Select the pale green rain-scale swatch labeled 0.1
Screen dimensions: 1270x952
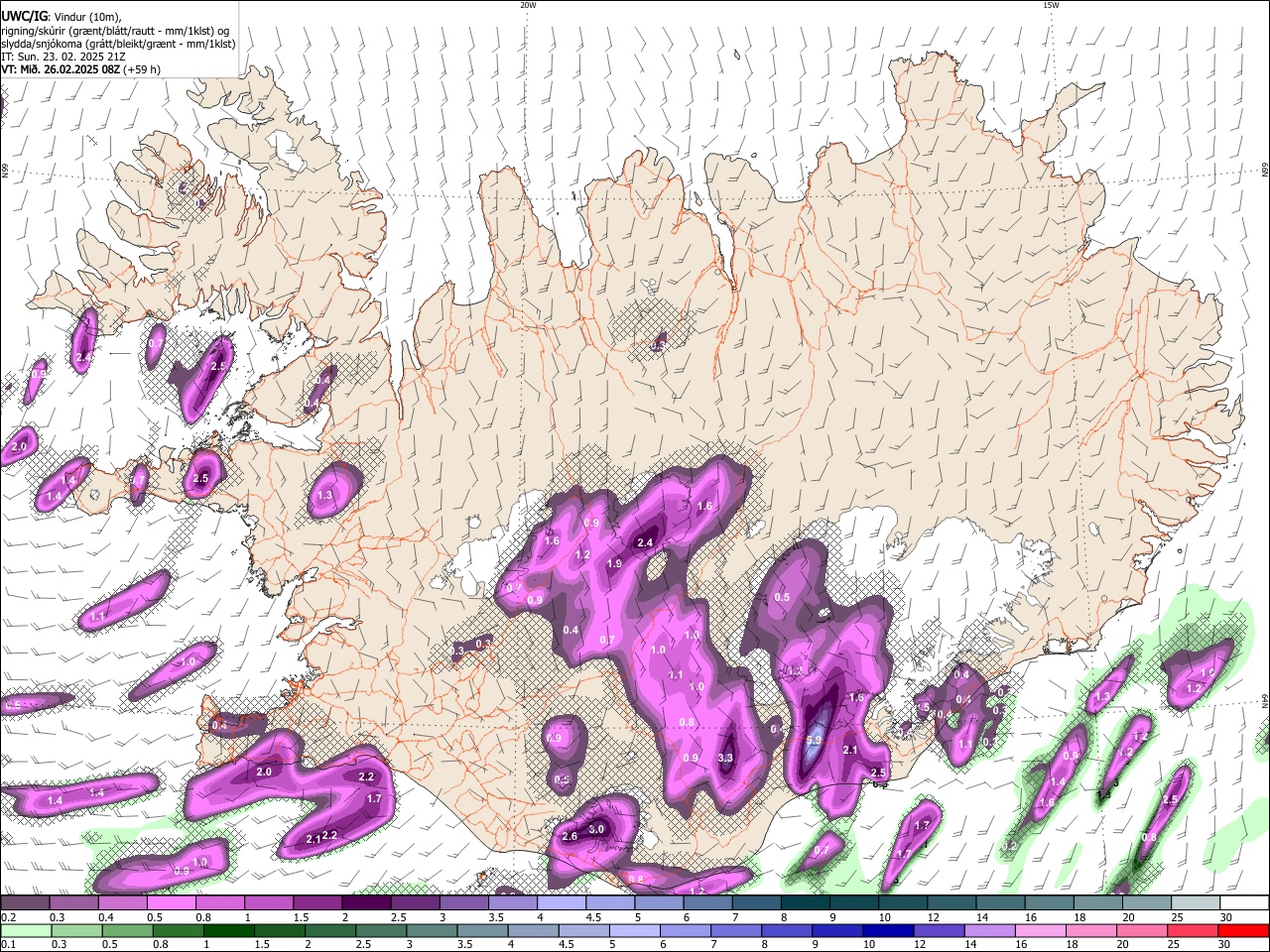26,931
